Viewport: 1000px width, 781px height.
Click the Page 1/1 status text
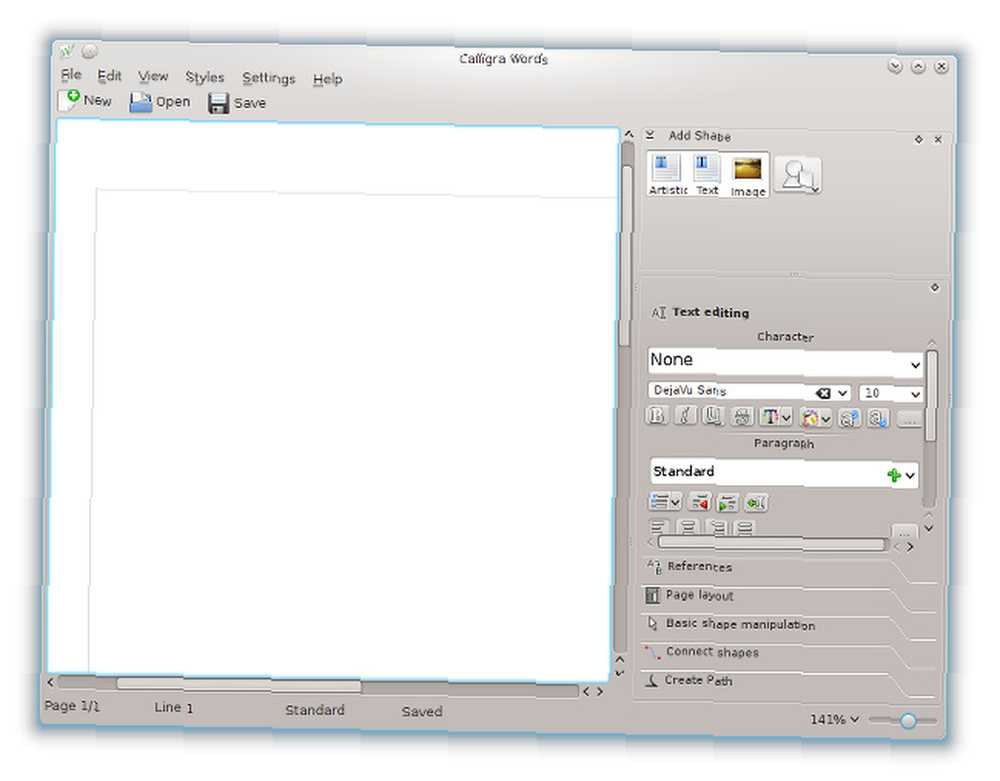click(x=71, y=706)
